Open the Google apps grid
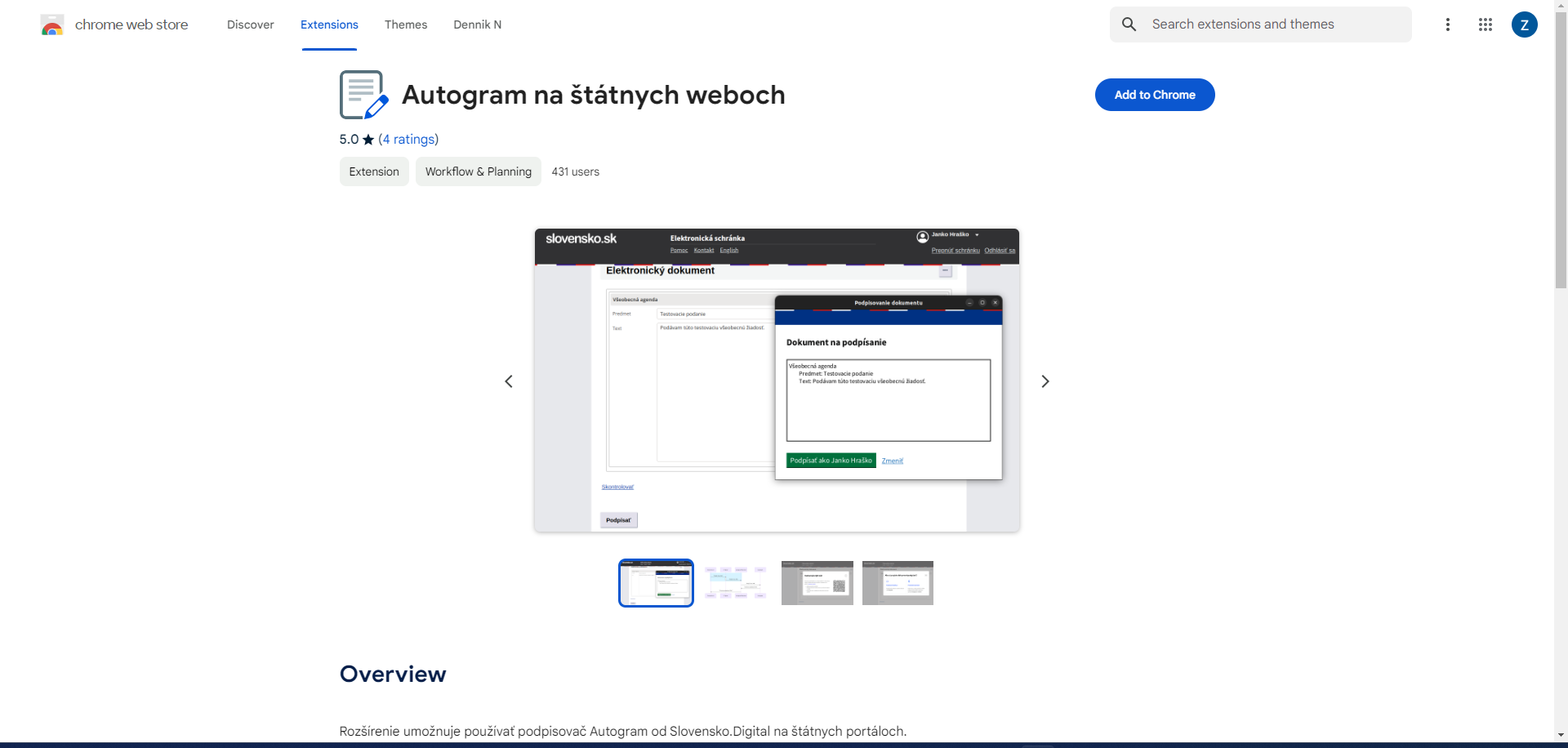 pyautogui.click(x=1485, y=24)
